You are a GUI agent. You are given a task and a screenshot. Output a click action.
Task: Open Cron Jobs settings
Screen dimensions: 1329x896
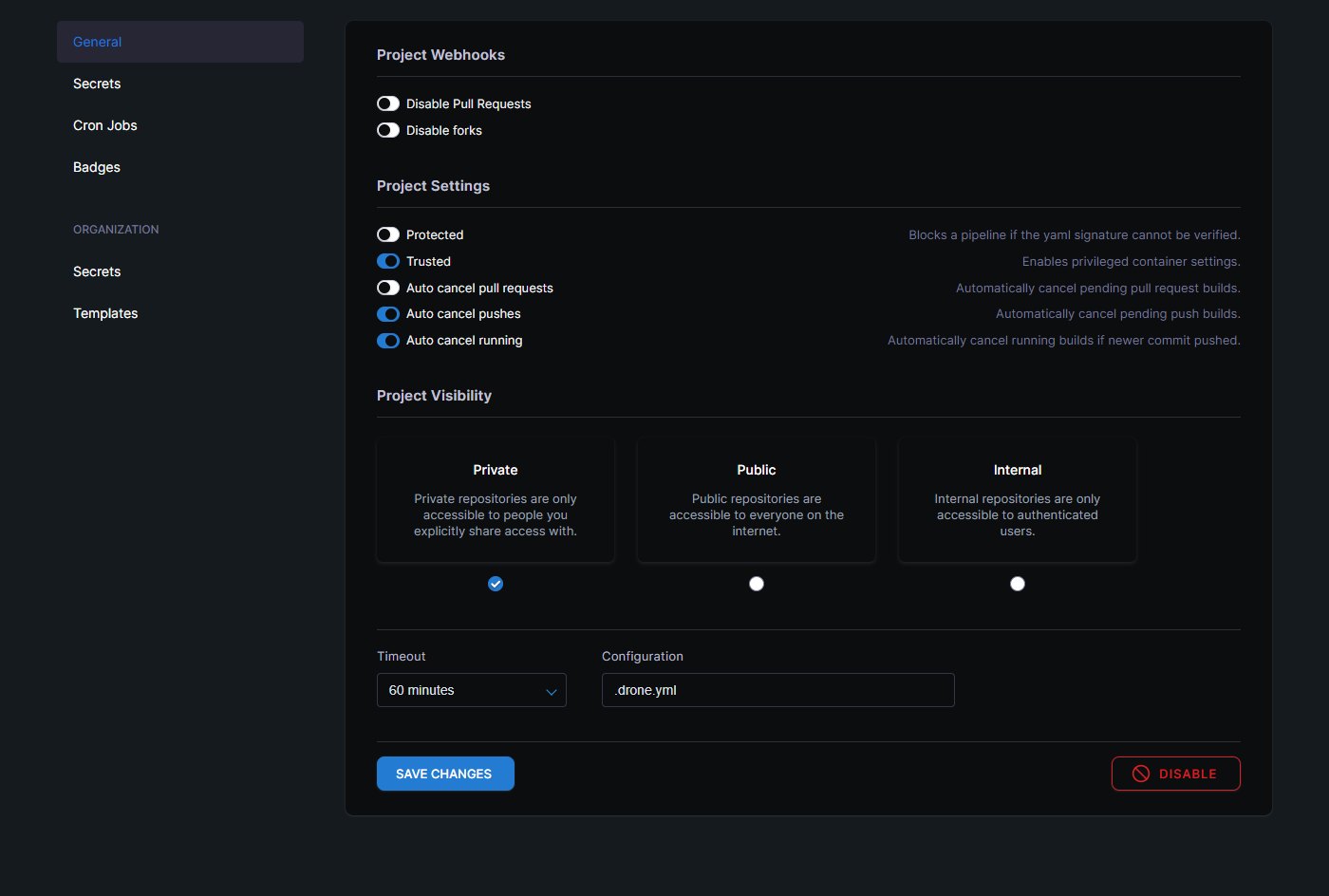click(x=105, y=125)
